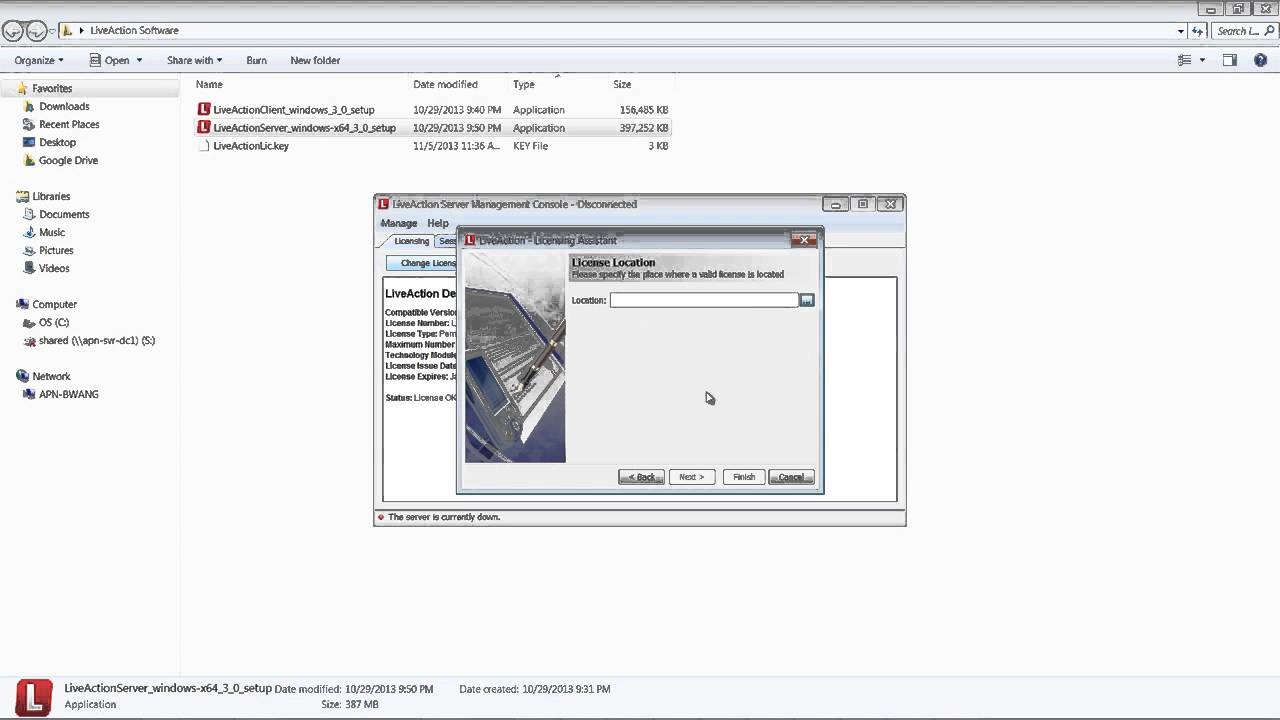Click the LiveActionServer setup file icon
Screen dimensions: 1280x720
coord(204,128)
